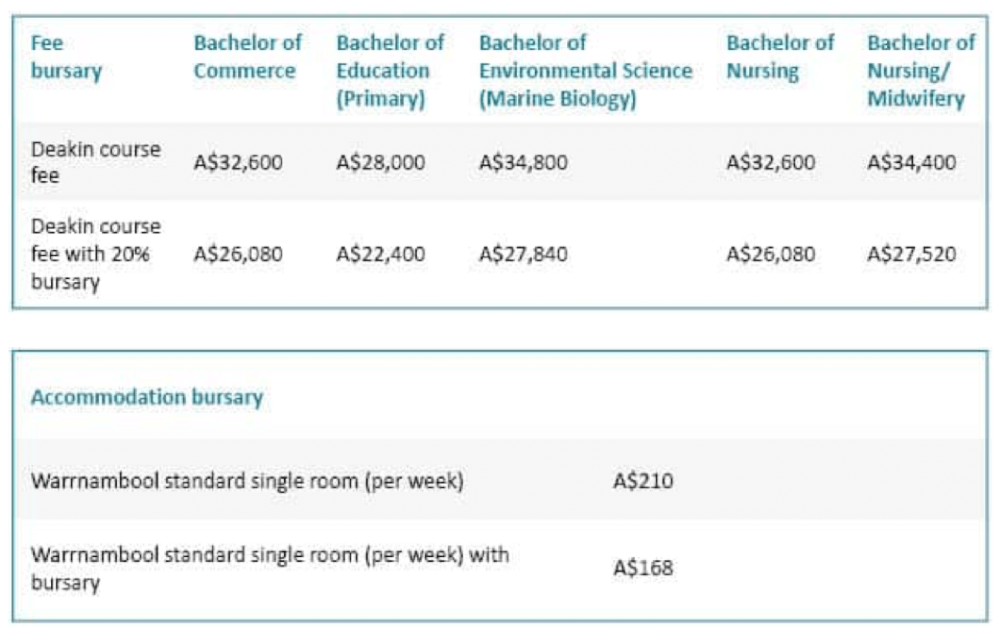Click the A$168 room price with bursary
This screenshot has height=628, width=1000.
coord(643,568)
